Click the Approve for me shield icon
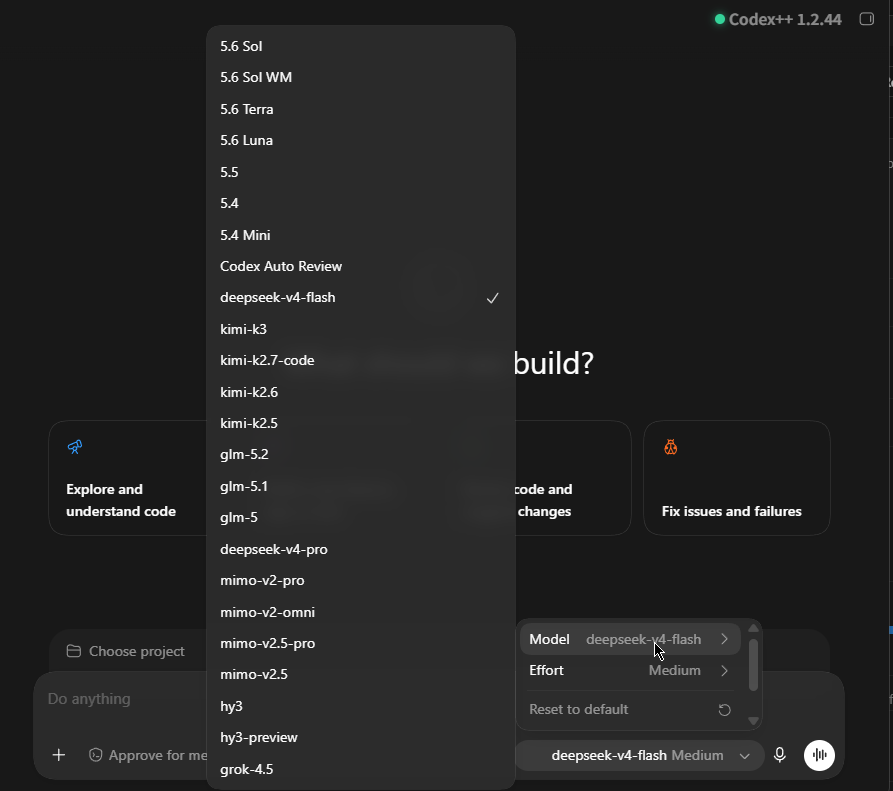This screenshot has height=791, width=893. tap(96, 755)
